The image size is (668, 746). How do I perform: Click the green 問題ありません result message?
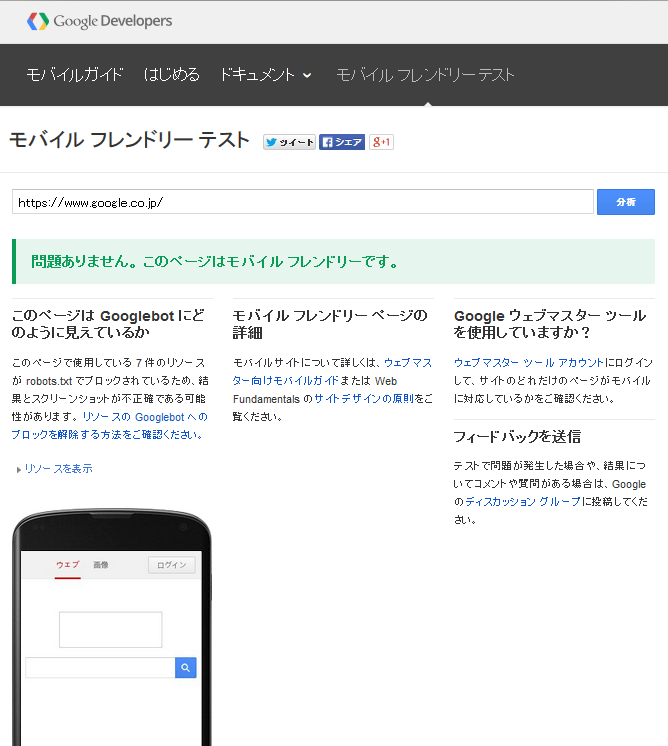pyautogui.click(x=333, y=261)
